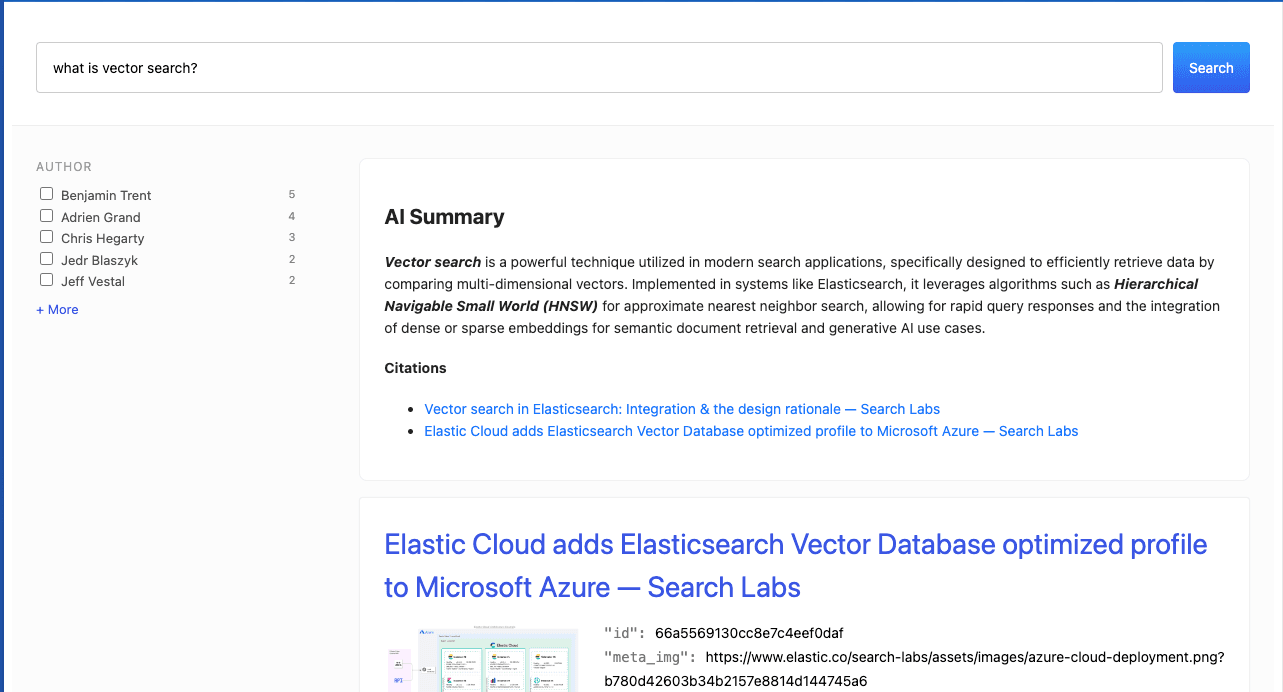
Task: Open the 'Elastic Cloud adds Elasticsearch Vector Database' article
Action: tap(795, 565)
